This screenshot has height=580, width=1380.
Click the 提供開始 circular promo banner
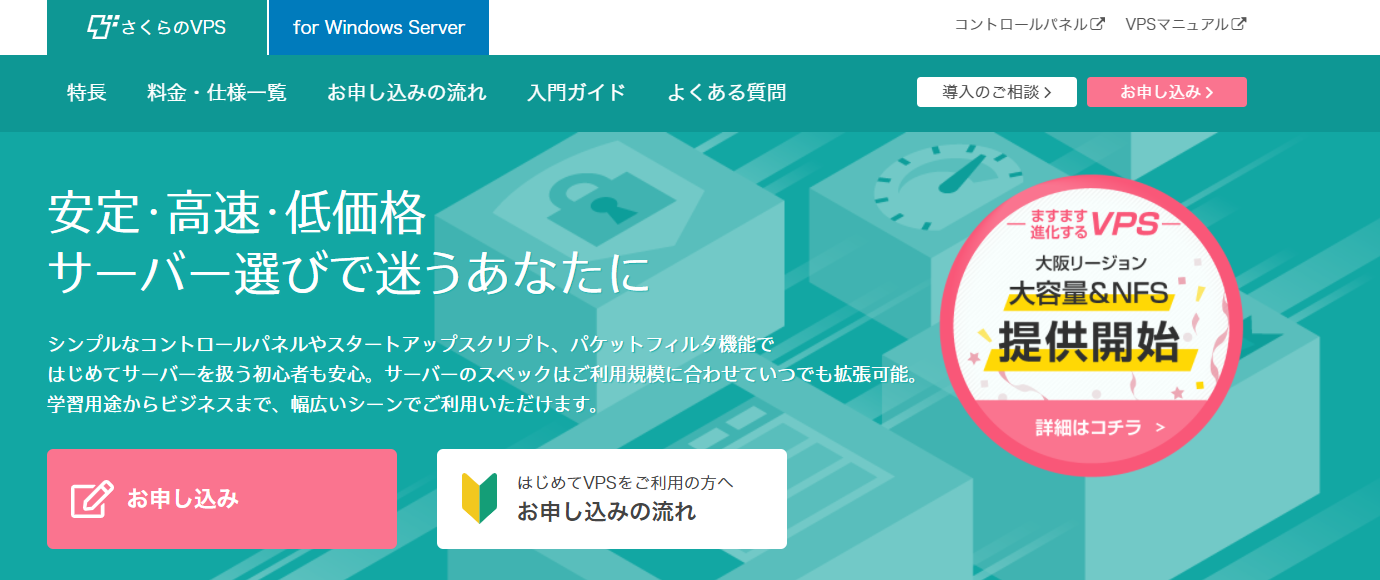[1092, 327]
